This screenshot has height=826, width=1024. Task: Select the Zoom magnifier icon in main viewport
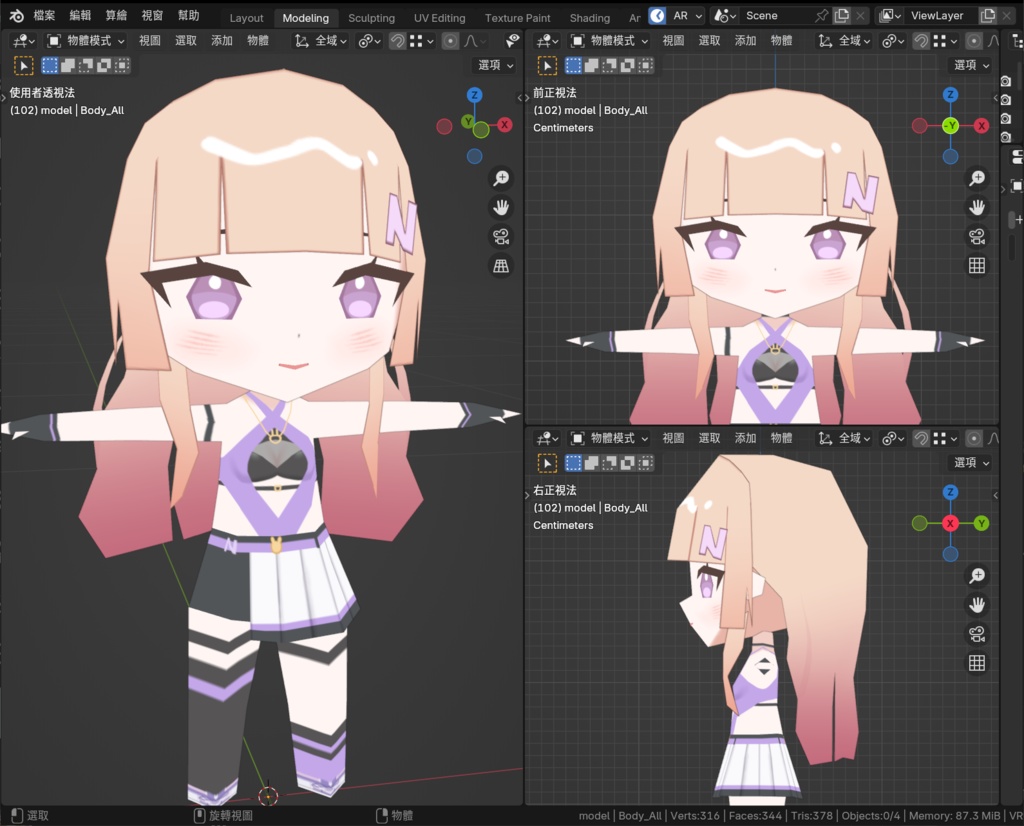(501, 177)
